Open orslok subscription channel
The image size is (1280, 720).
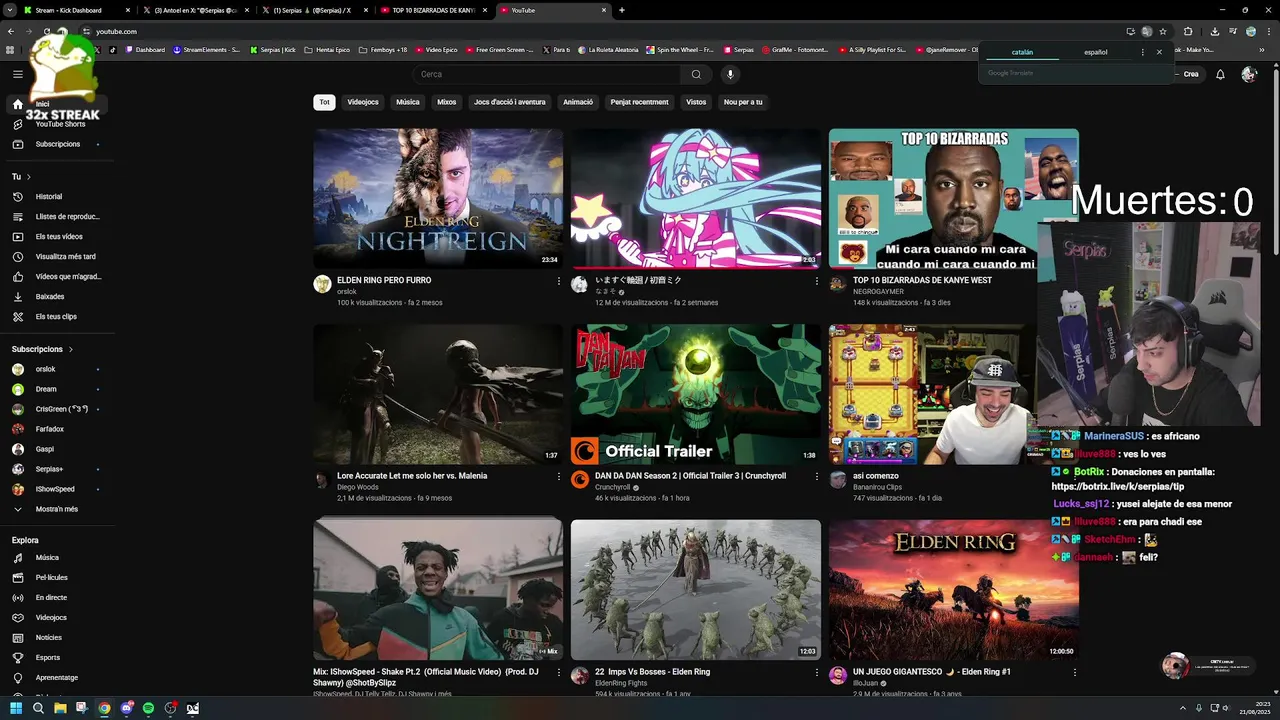pos(57,369)
